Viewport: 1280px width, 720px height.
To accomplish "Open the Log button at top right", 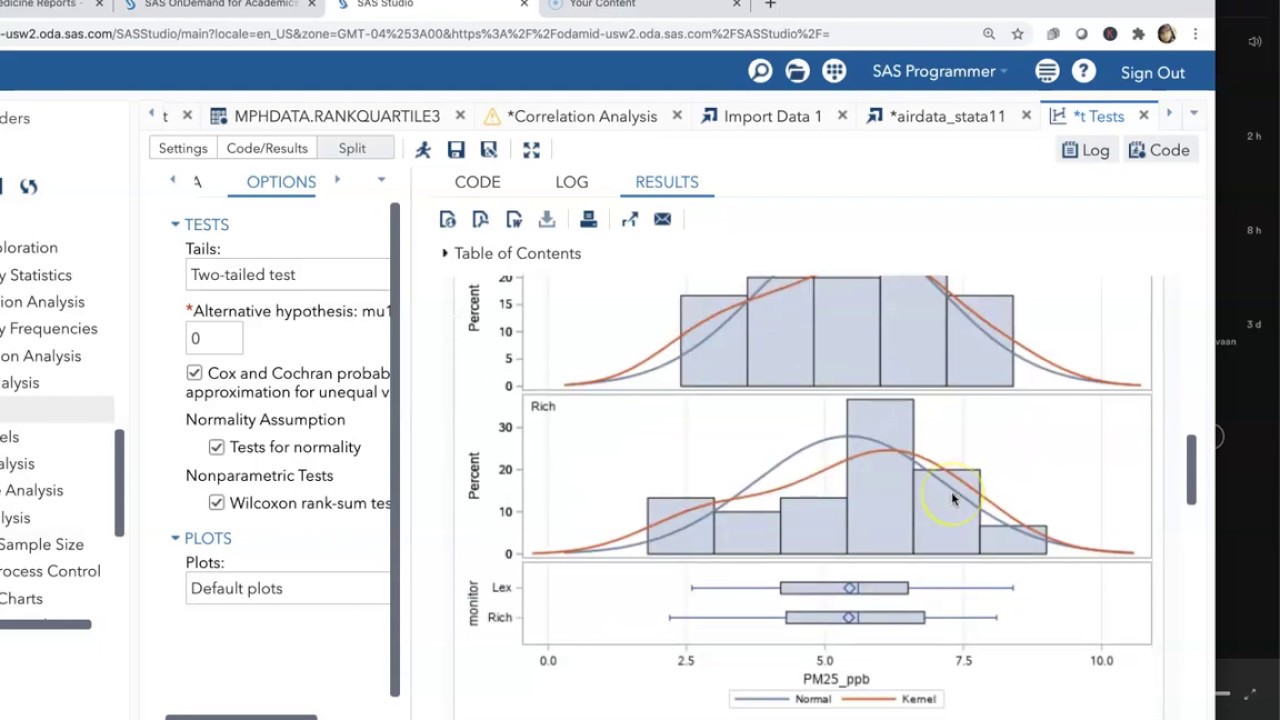I will click(x=1086, y=150).
